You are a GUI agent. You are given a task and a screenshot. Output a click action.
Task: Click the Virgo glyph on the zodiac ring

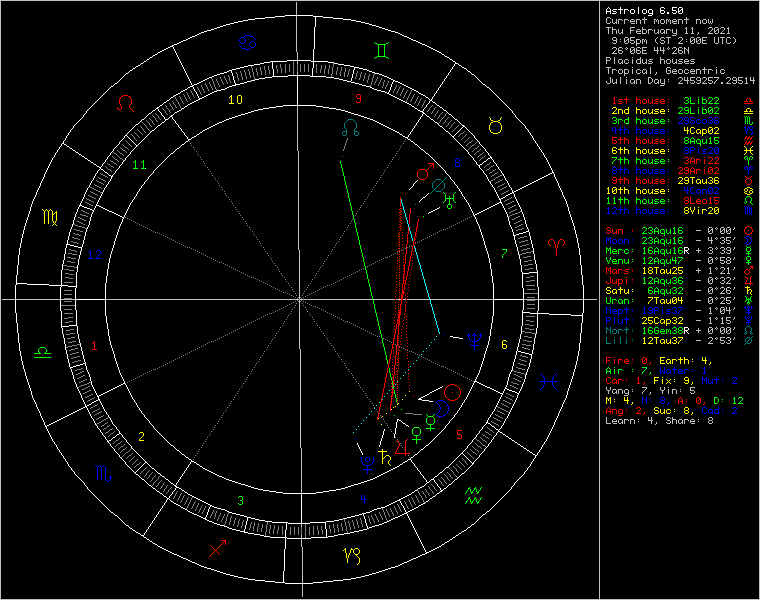point(50,216)
